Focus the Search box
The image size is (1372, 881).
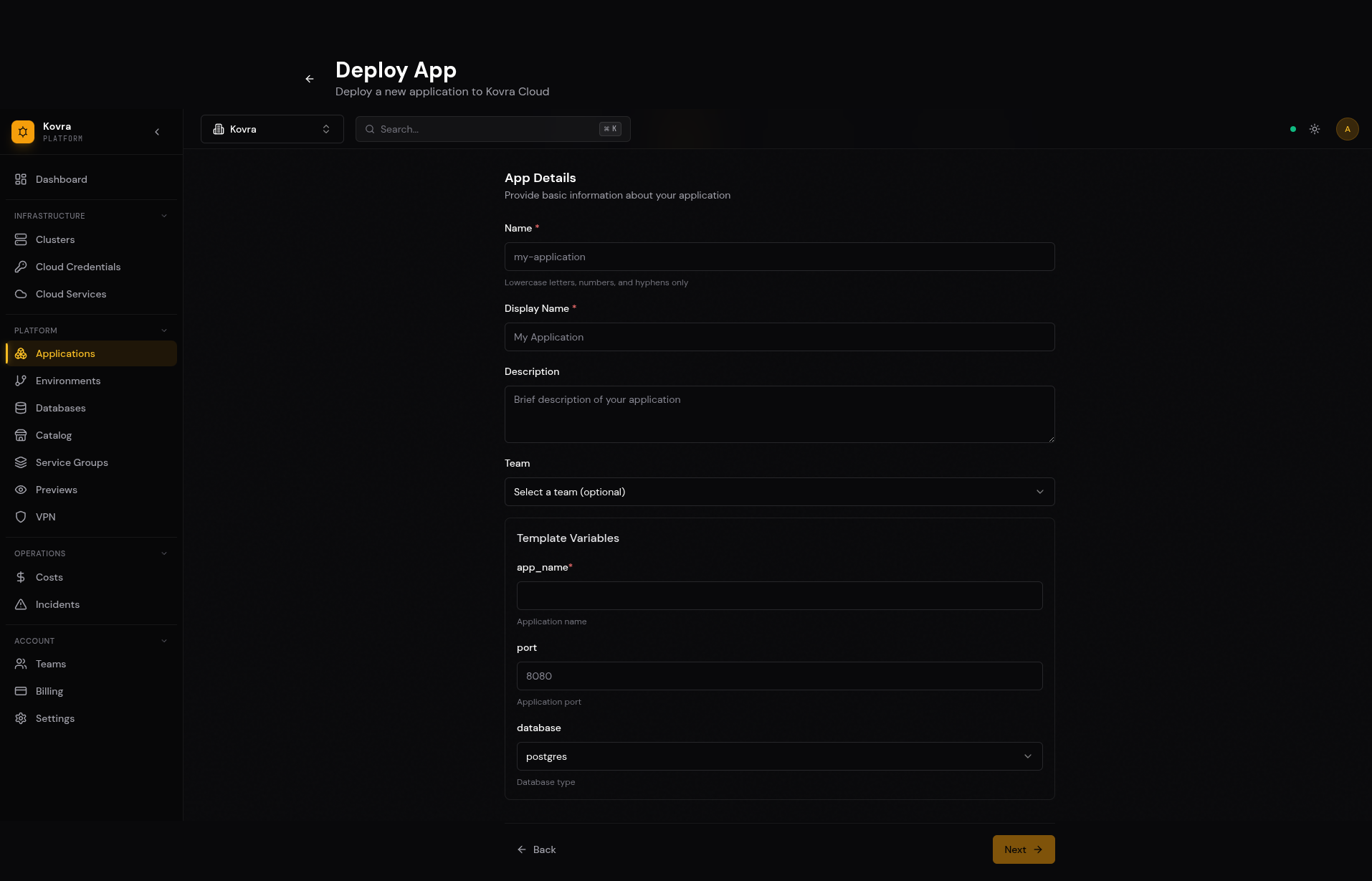pyautogui.click(x=493, y=129)
